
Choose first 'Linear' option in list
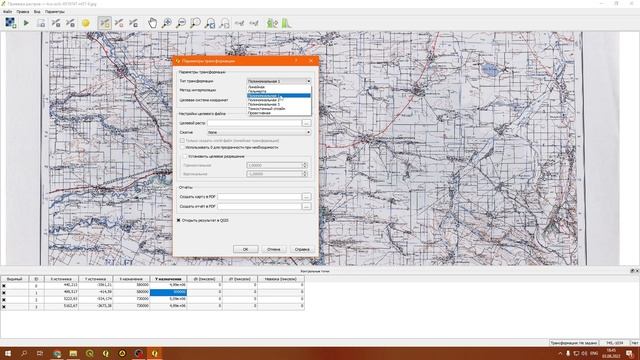point(279,87)
